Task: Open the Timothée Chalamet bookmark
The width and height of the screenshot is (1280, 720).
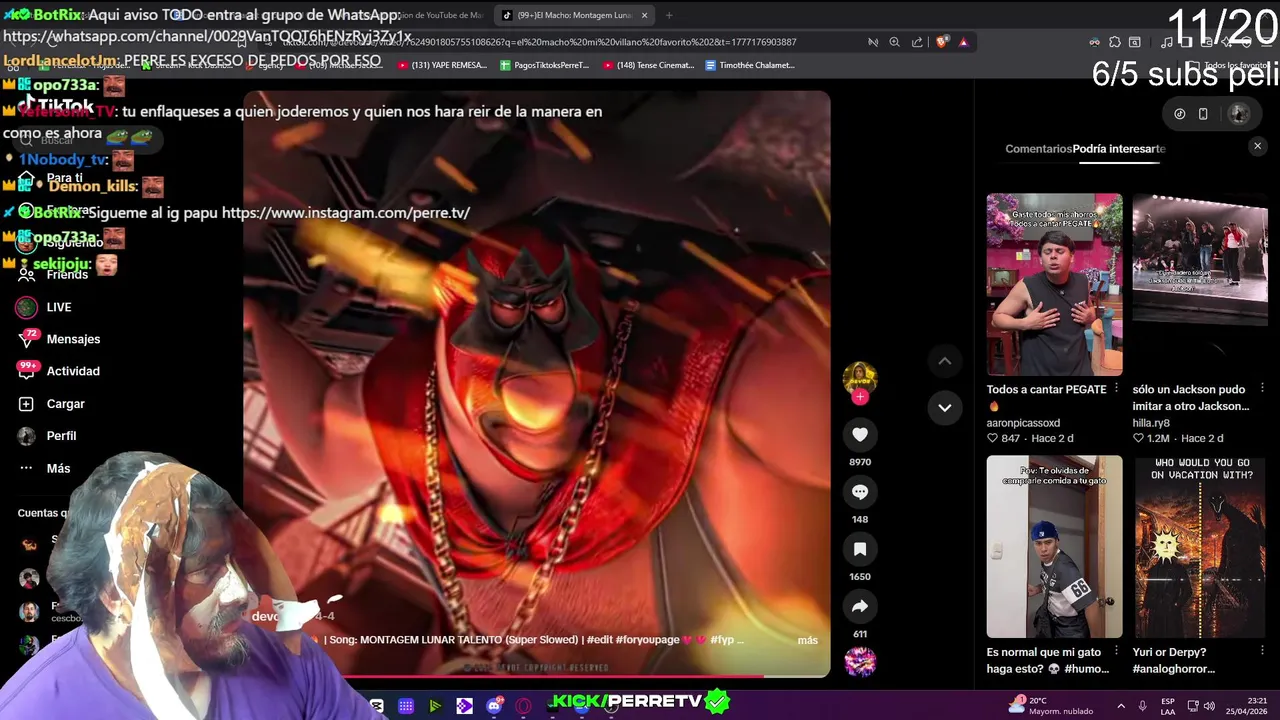Action: [x=750, y=65]
